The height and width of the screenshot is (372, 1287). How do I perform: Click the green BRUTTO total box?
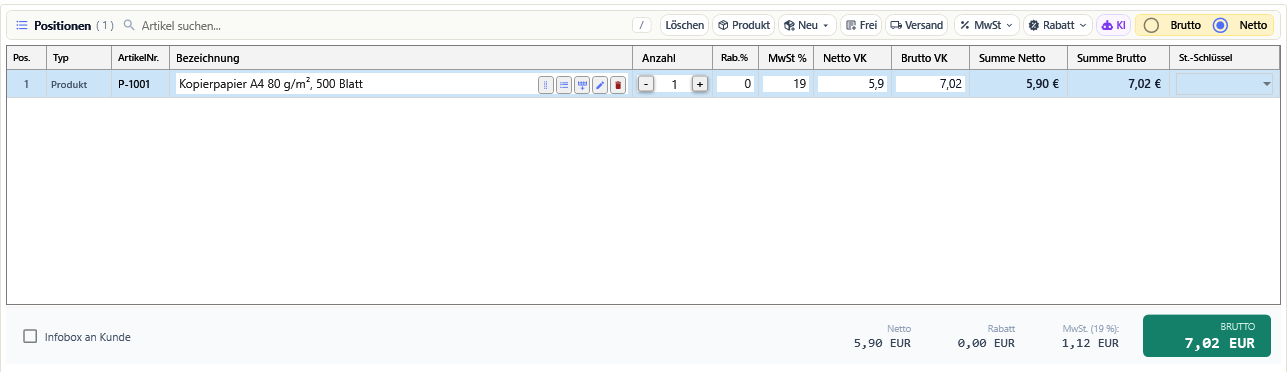click(1207, 336)
